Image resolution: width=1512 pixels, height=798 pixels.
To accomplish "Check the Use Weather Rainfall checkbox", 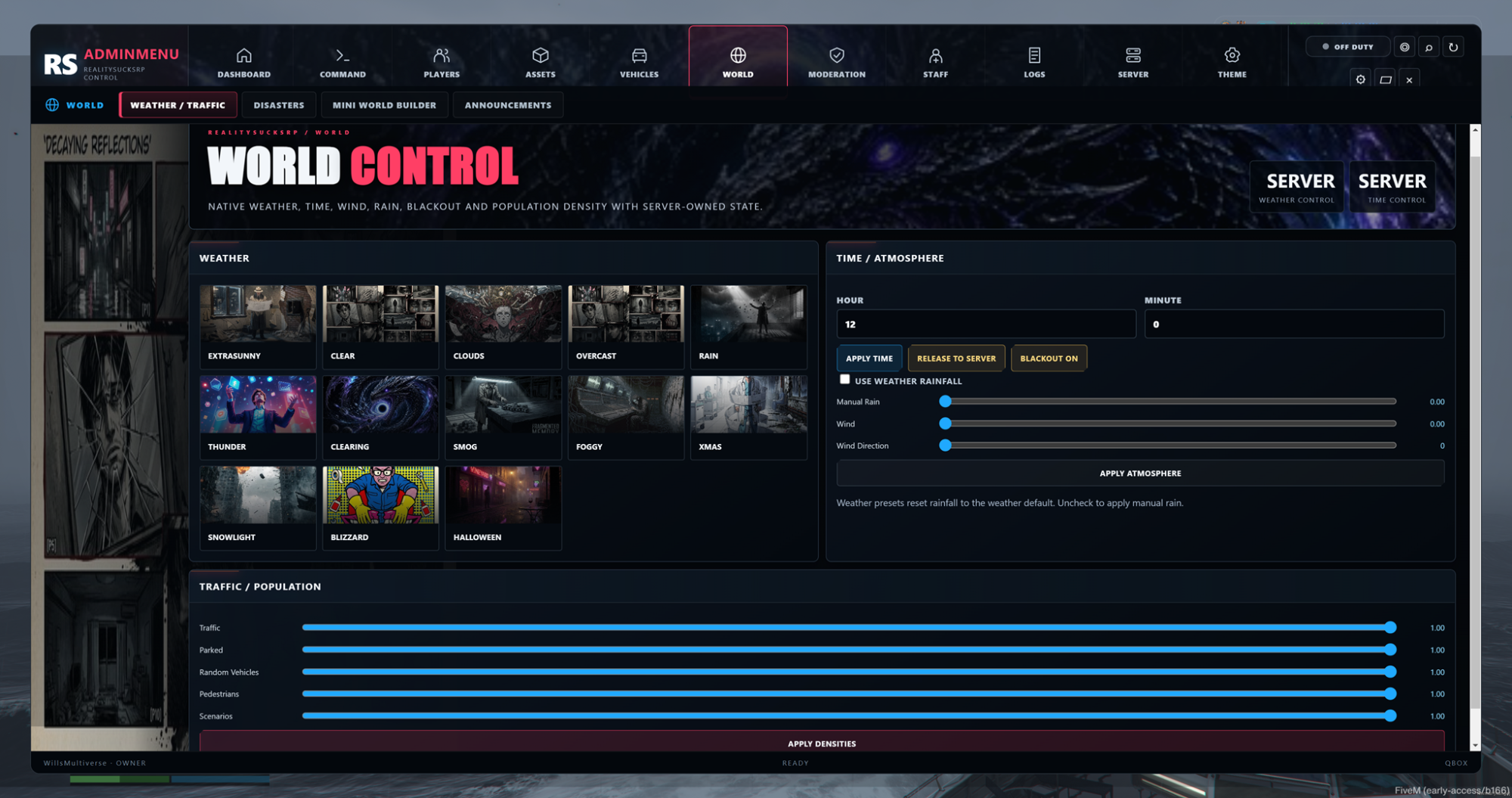I will pyautogui.click(x=844, y=380).
